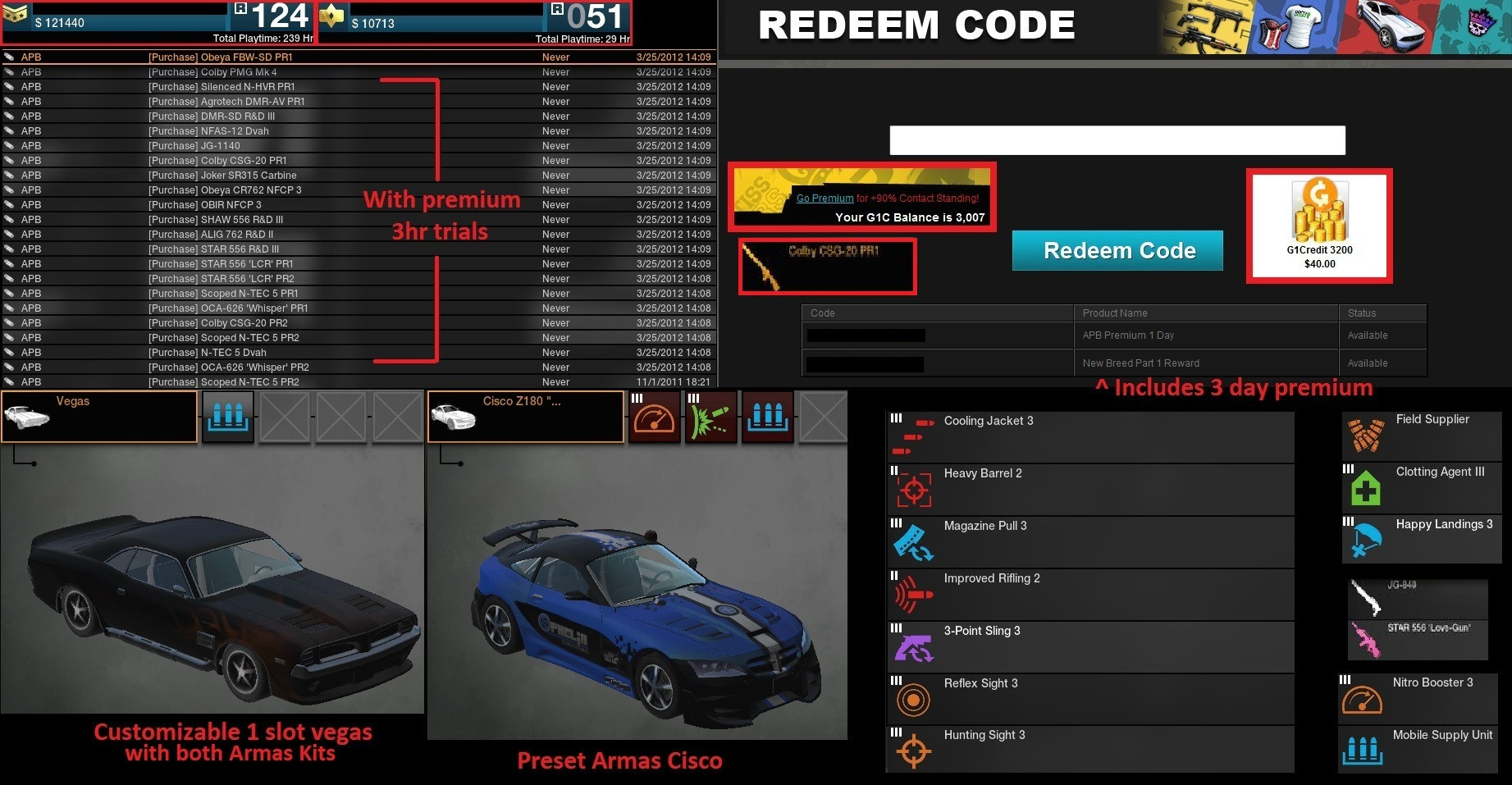
Task: Open the Obeya FBW-SD PR1 purchase mail
Action: pyautogui.click(x=359, y=57)
